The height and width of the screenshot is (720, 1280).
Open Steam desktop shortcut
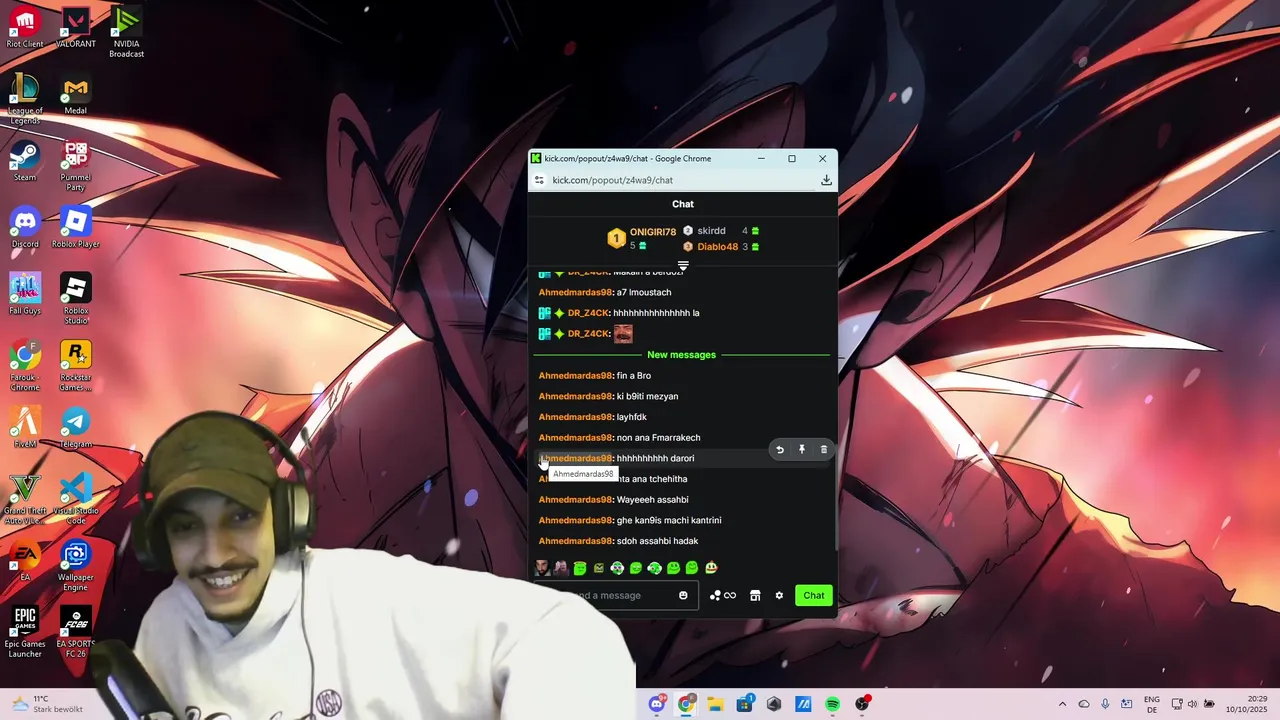pyautogui.click(x=25, y=162)
